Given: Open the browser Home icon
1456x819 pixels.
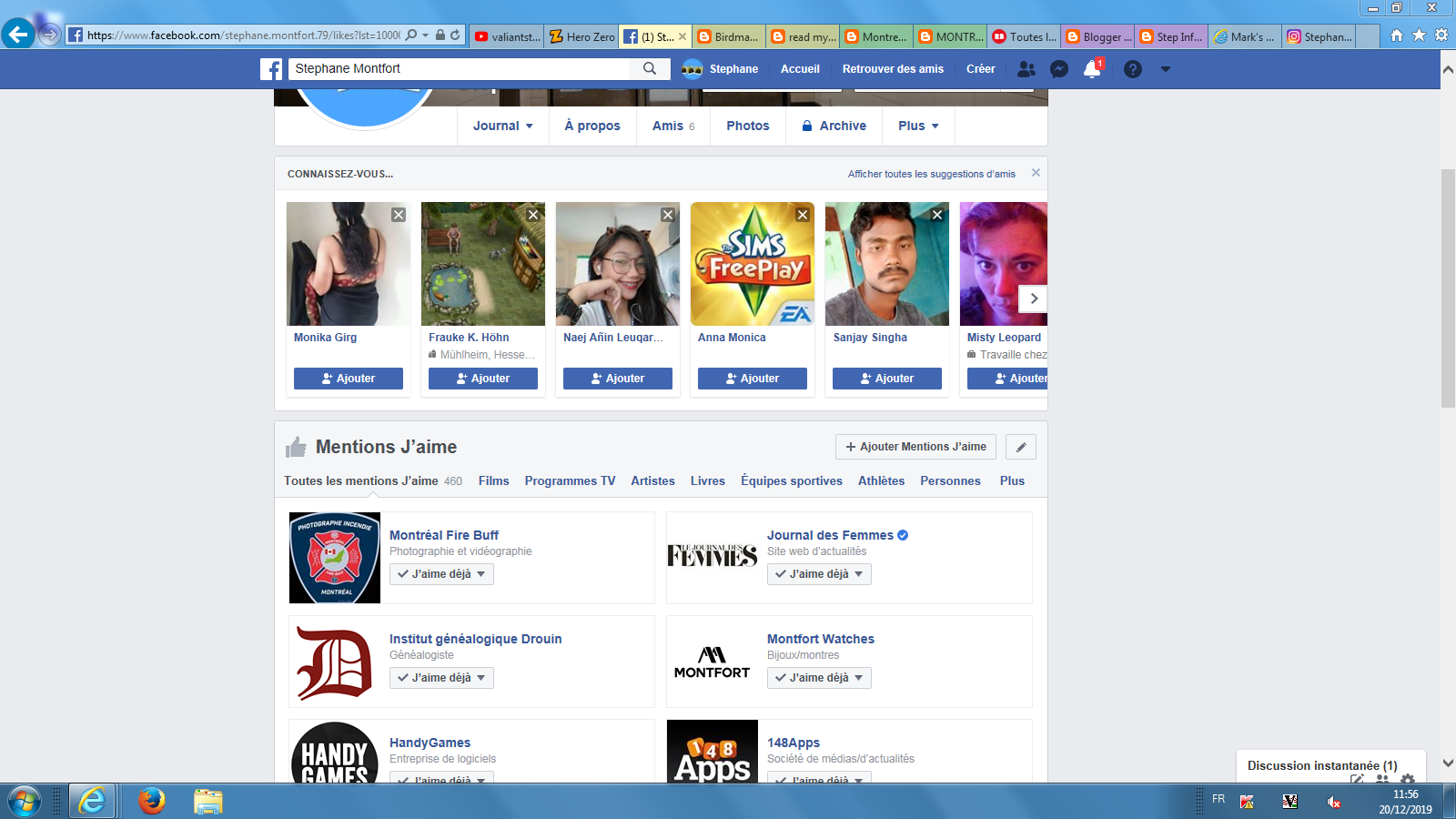Looking at the screenshot, I should pyautogui.click(x=1397, y=35).
